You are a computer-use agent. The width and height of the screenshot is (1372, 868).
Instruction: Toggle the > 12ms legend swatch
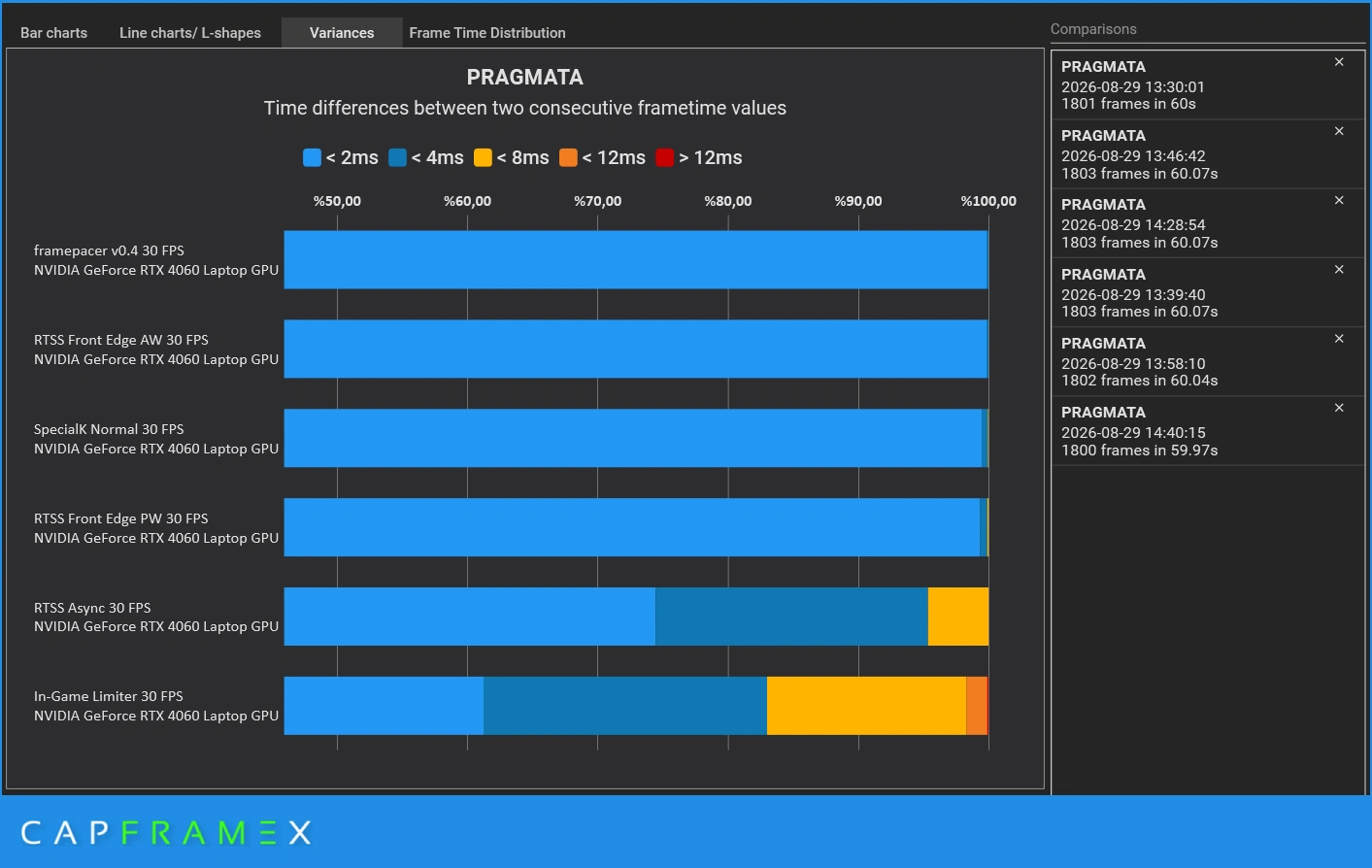coord(665,157)
